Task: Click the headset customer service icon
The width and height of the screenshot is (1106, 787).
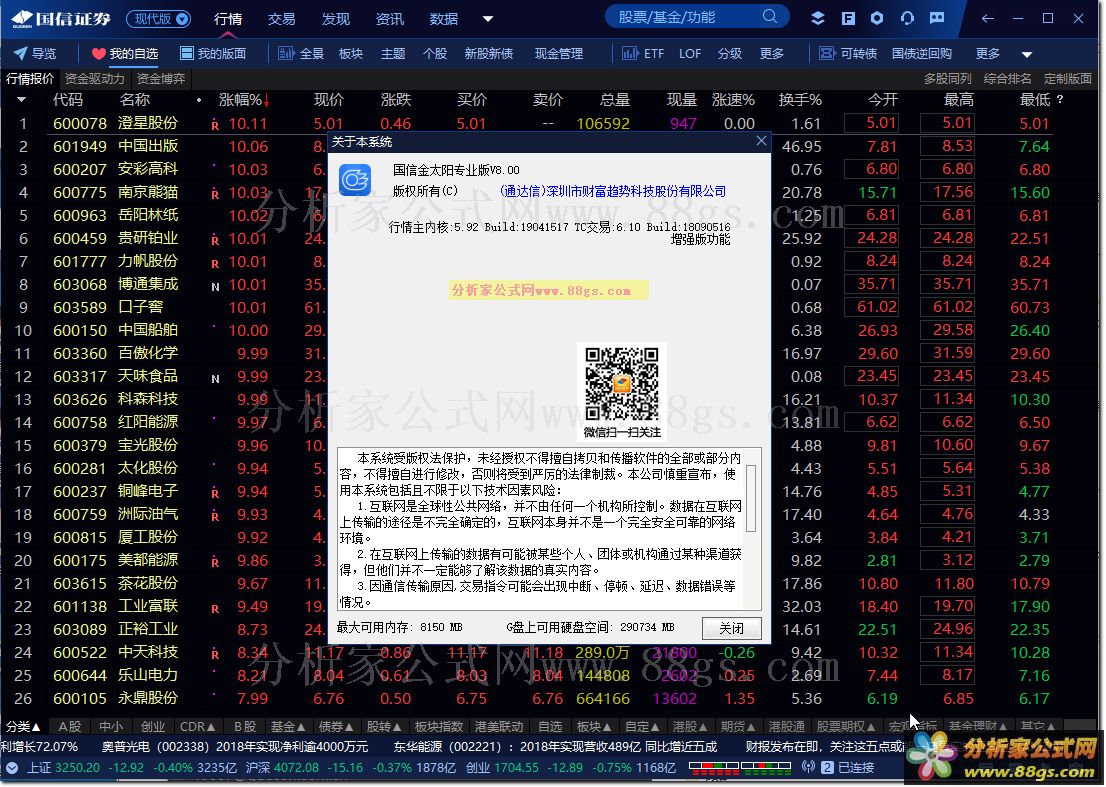Action: 907,18
